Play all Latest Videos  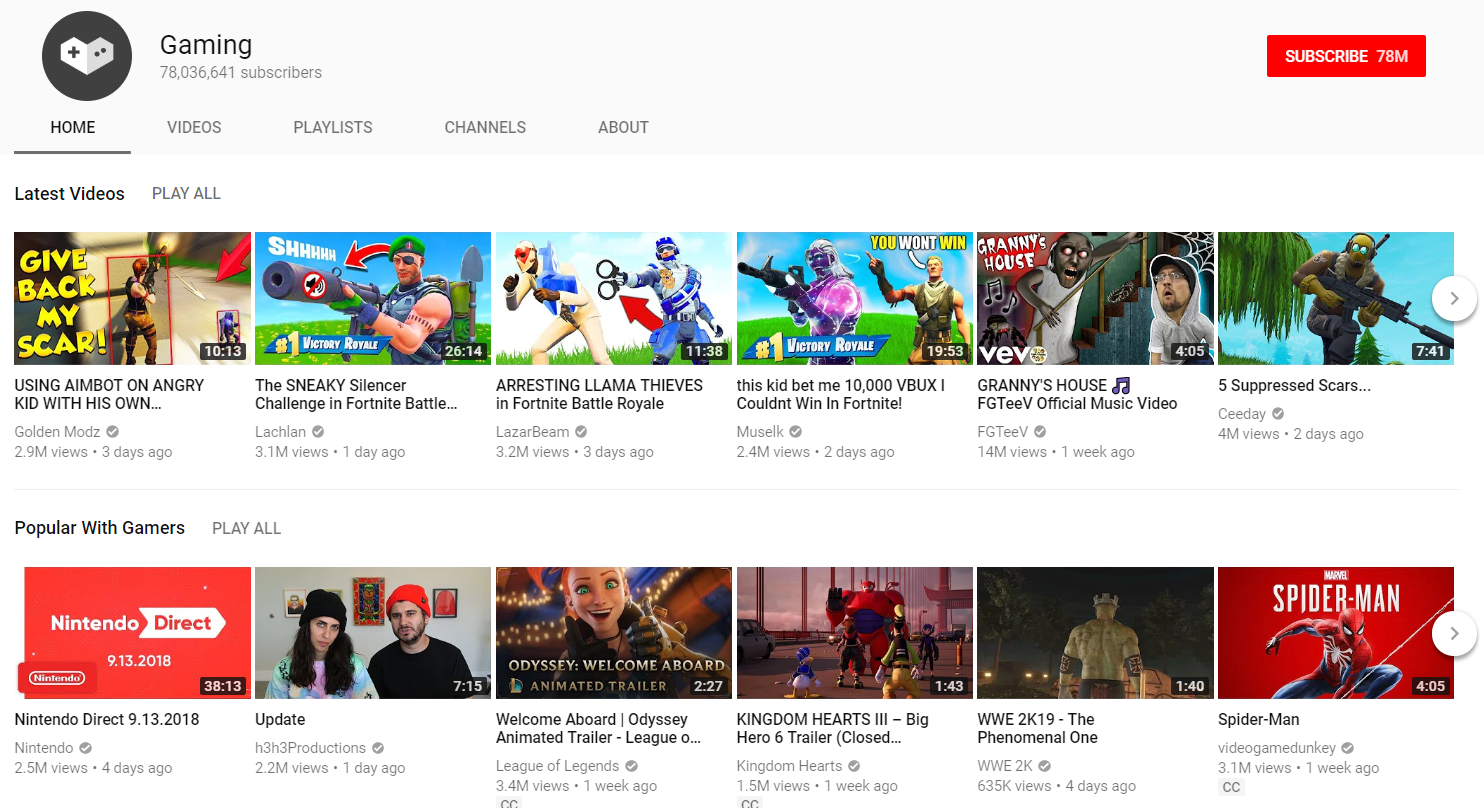186,193
